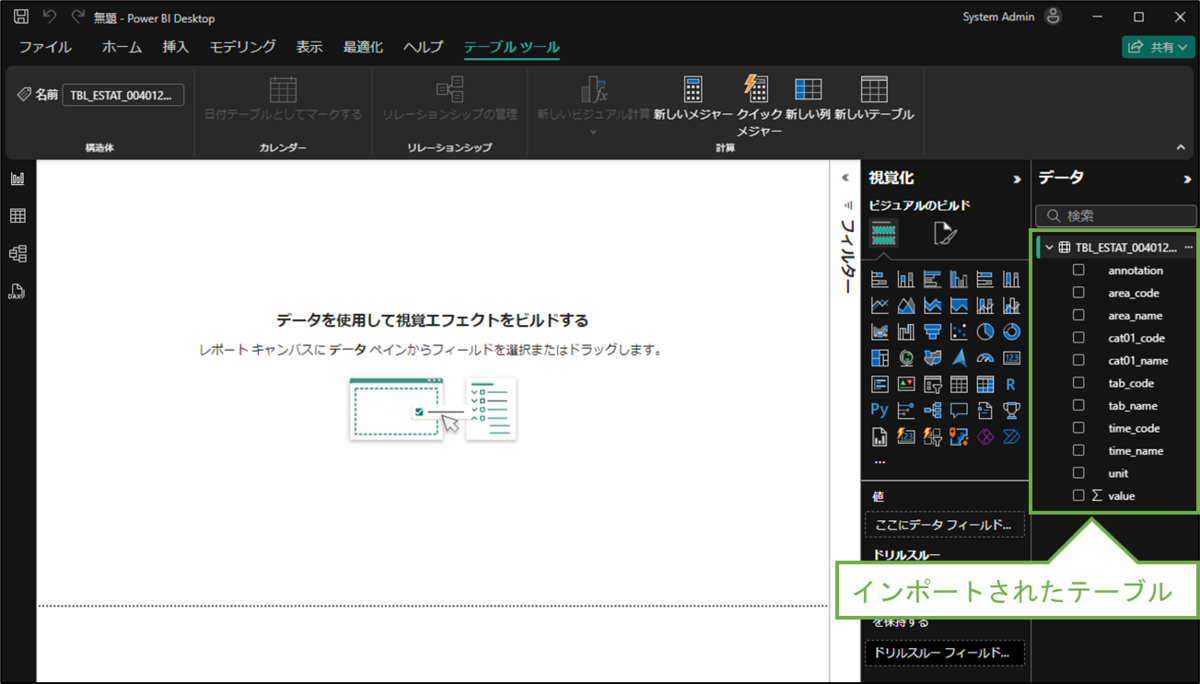The image size is (1200, 684).
Task: Collapse the 視覚化 pane
Action: [x=1017, y=179]
